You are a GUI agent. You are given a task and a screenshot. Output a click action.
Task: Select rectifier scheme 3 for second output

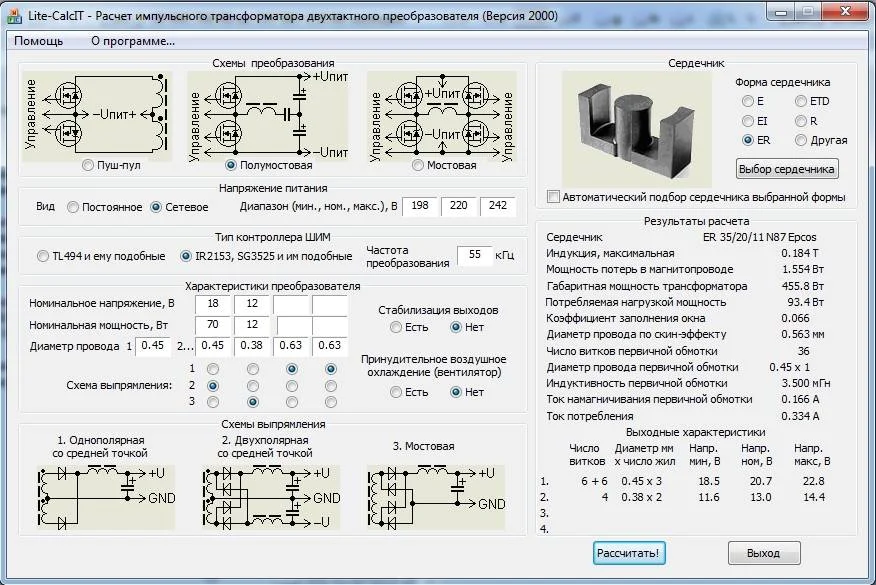tap(253, 402)
